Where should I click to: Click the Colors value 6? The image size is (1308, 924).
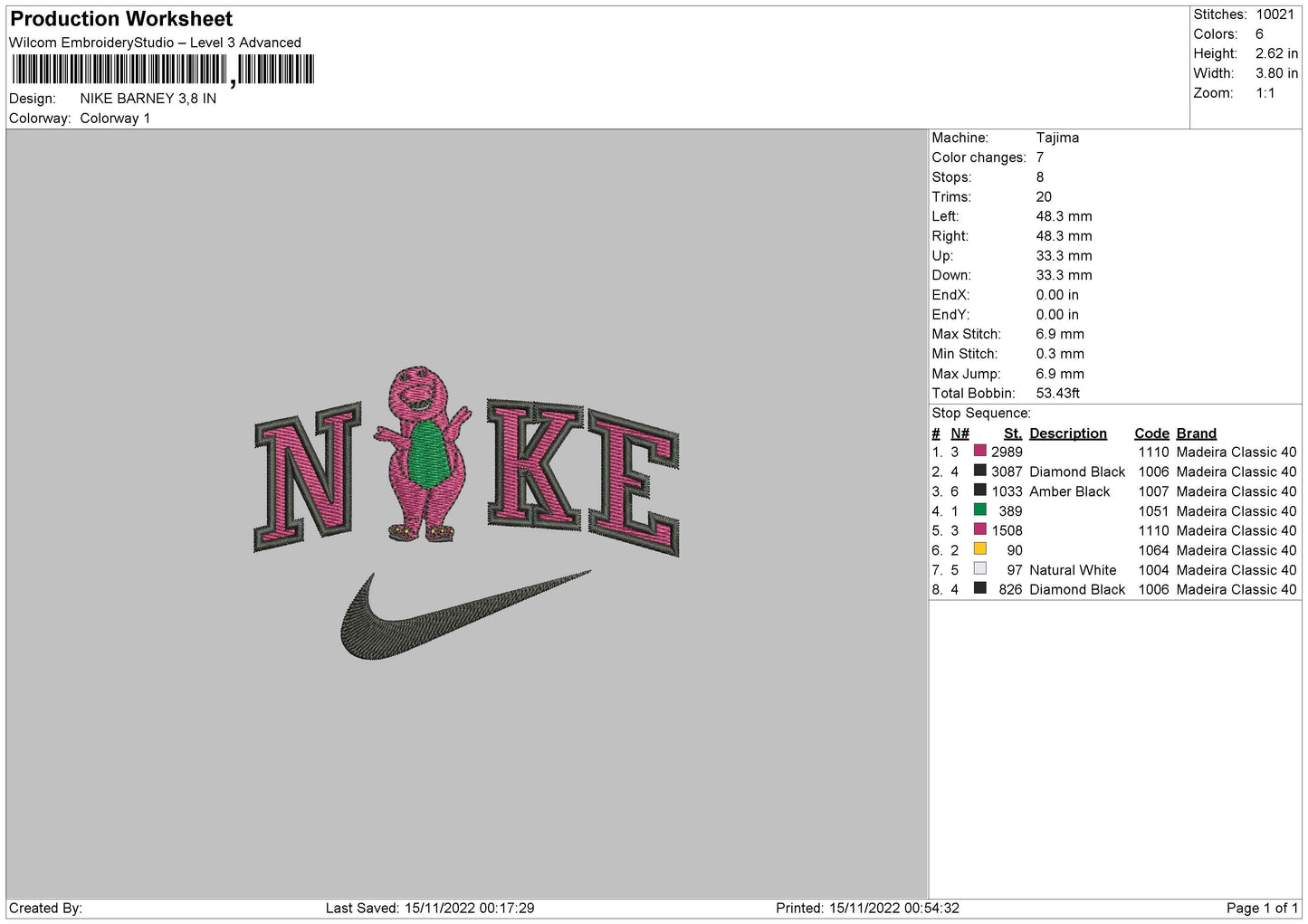point(1259,34)
